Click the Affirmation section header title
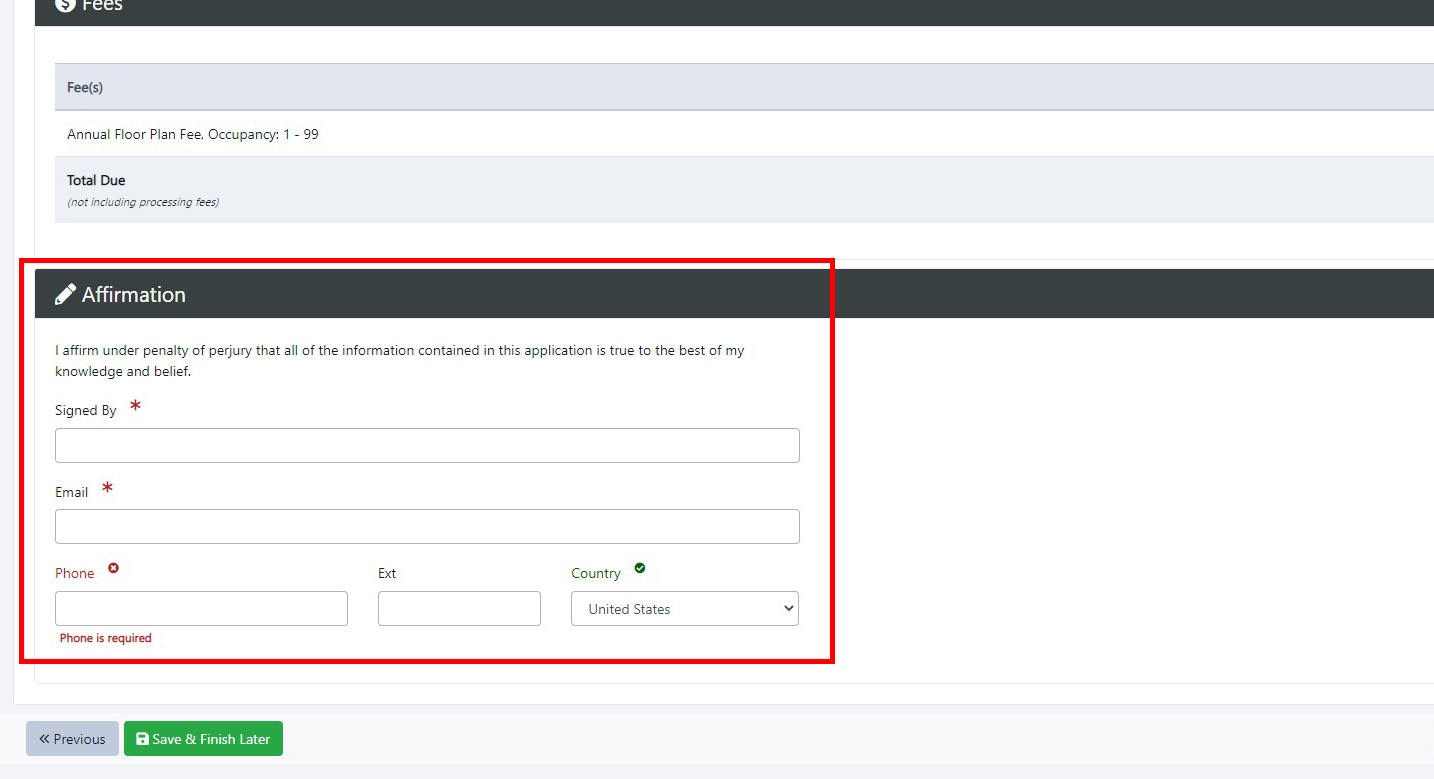This screenshot has width=1434, height=779. coord(134,295)
